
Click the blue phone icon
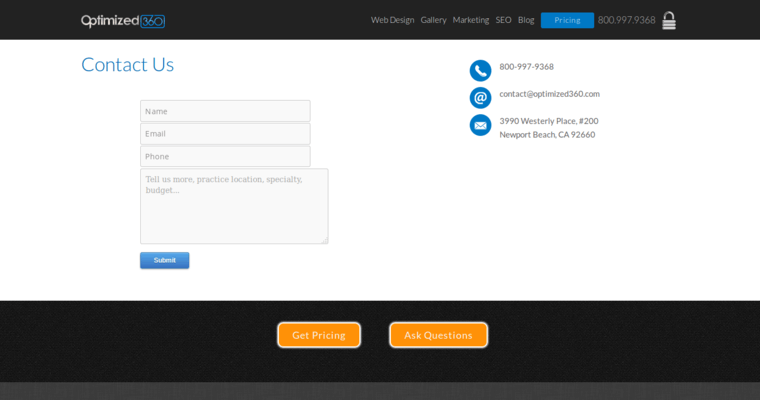pos(480,70)
